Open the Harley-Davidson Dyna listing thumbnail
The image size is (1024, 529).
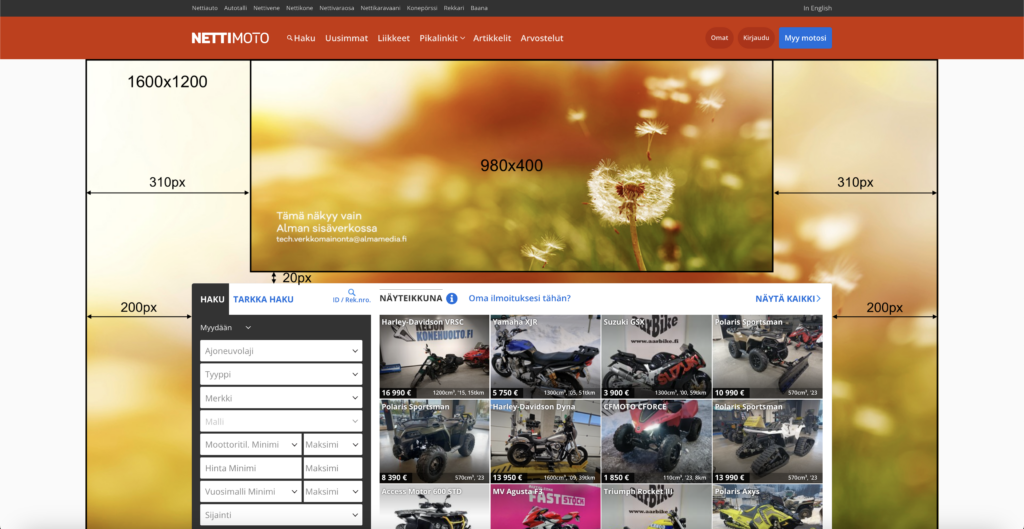pyautogui.click(x=545, y=441)
